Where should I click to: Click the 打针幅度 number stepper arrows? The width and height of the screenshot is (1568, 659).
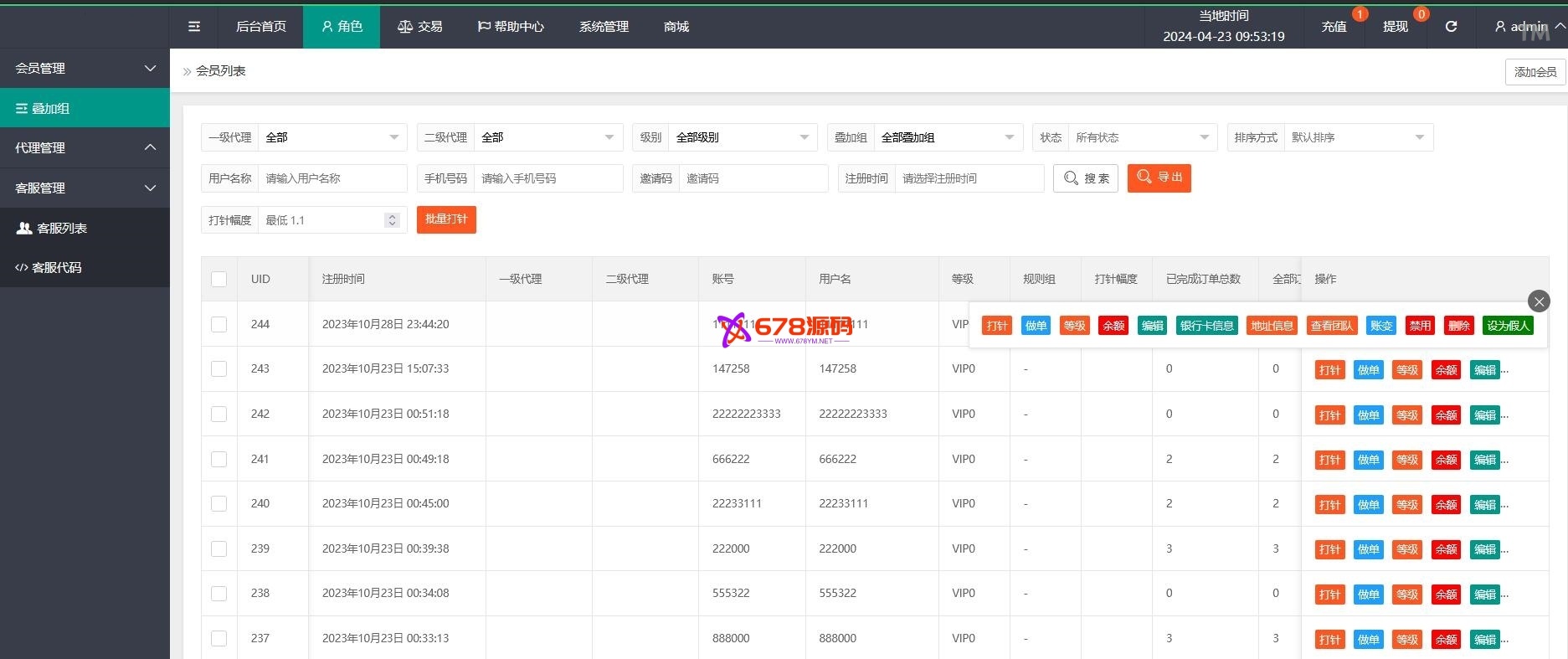392,220
